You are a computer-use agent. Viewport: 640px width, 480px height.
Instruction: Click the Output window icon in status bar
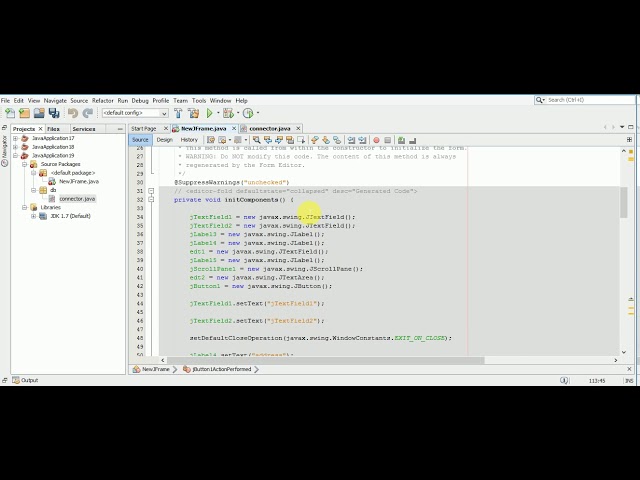click(16, 380)
